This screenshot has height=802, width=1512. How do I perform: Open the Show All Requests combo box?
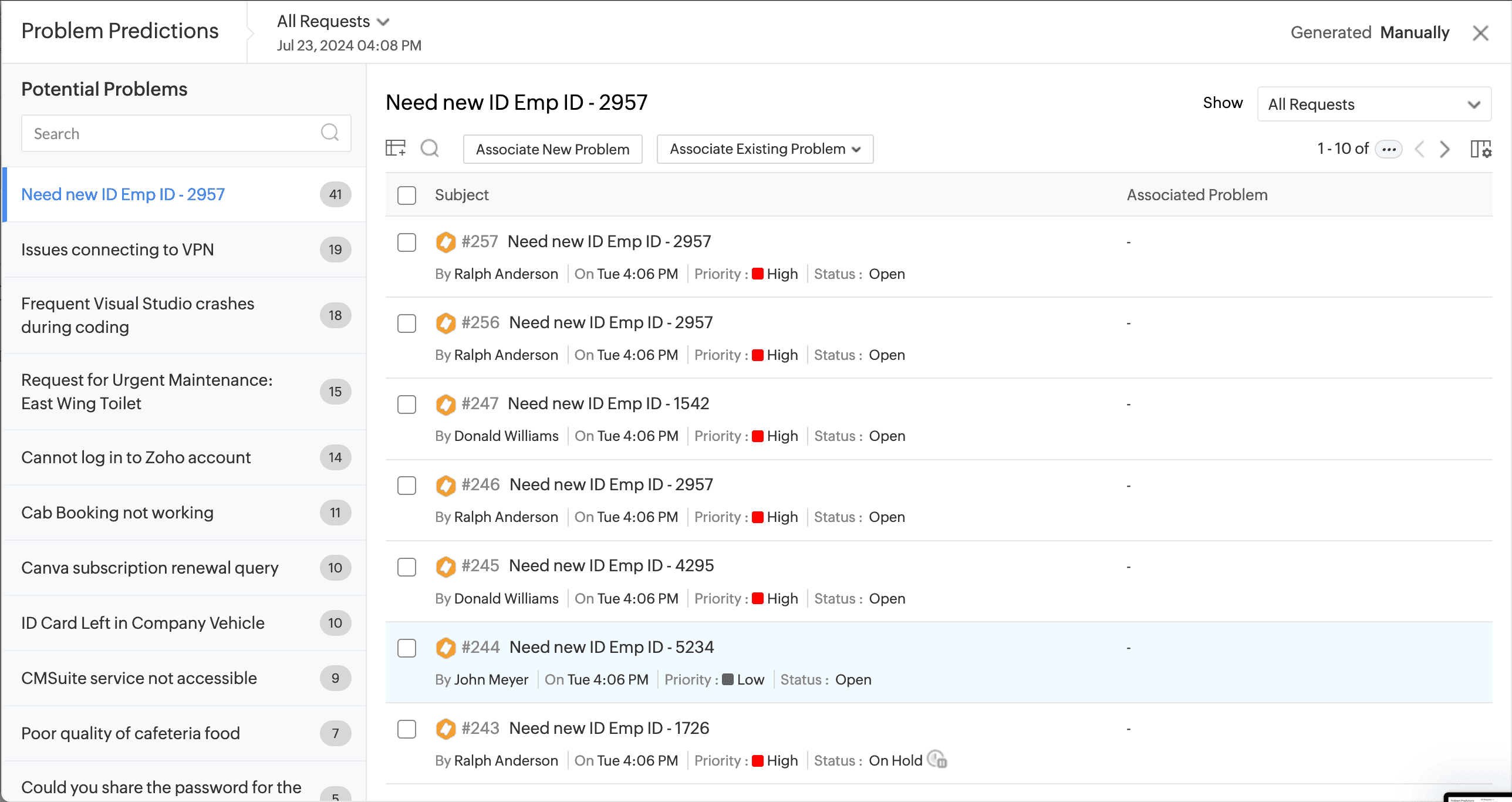(x=1373, y=105)
